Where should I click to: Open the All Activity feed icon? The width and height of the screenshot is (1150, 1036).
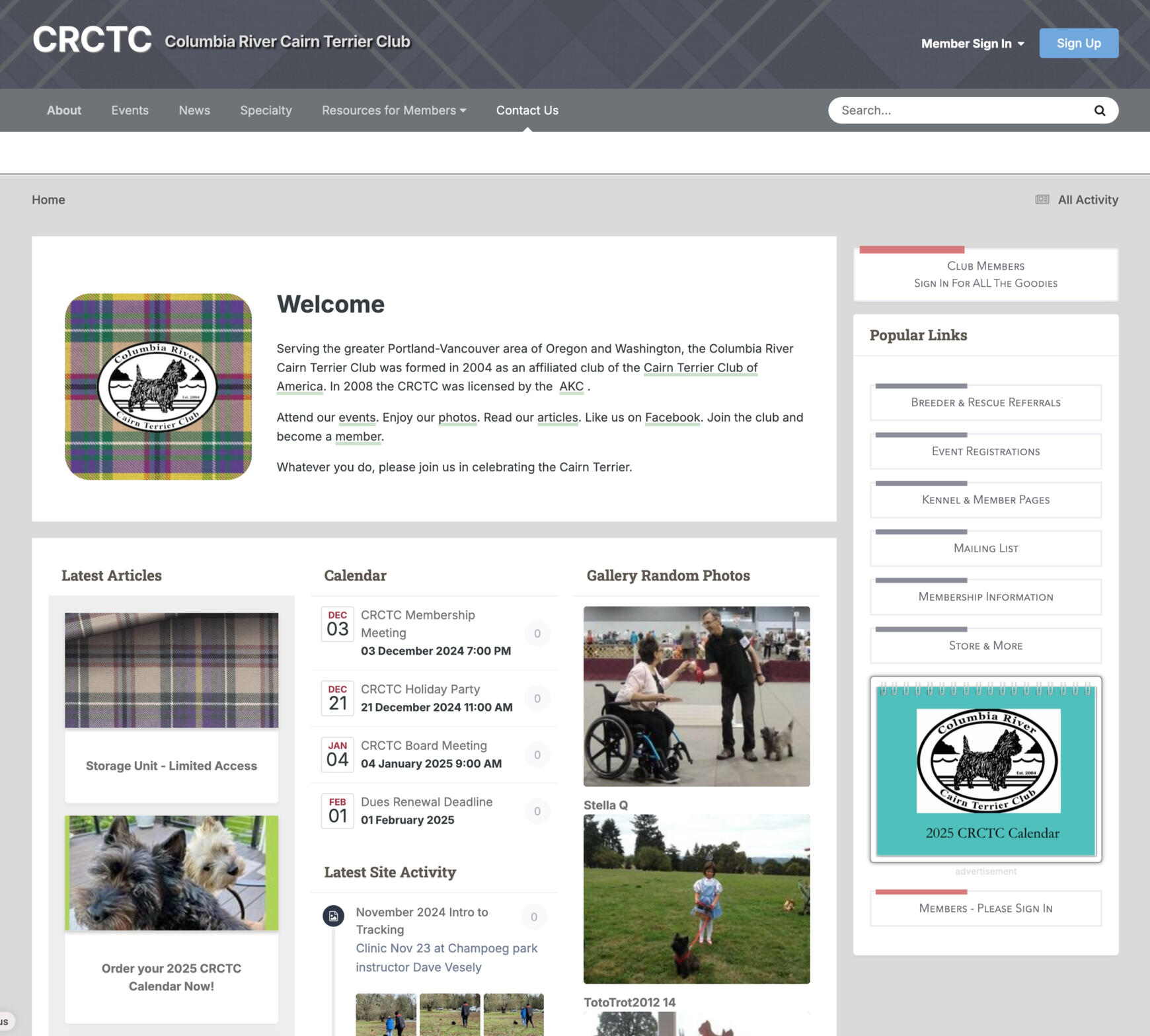coord(1042,199)
